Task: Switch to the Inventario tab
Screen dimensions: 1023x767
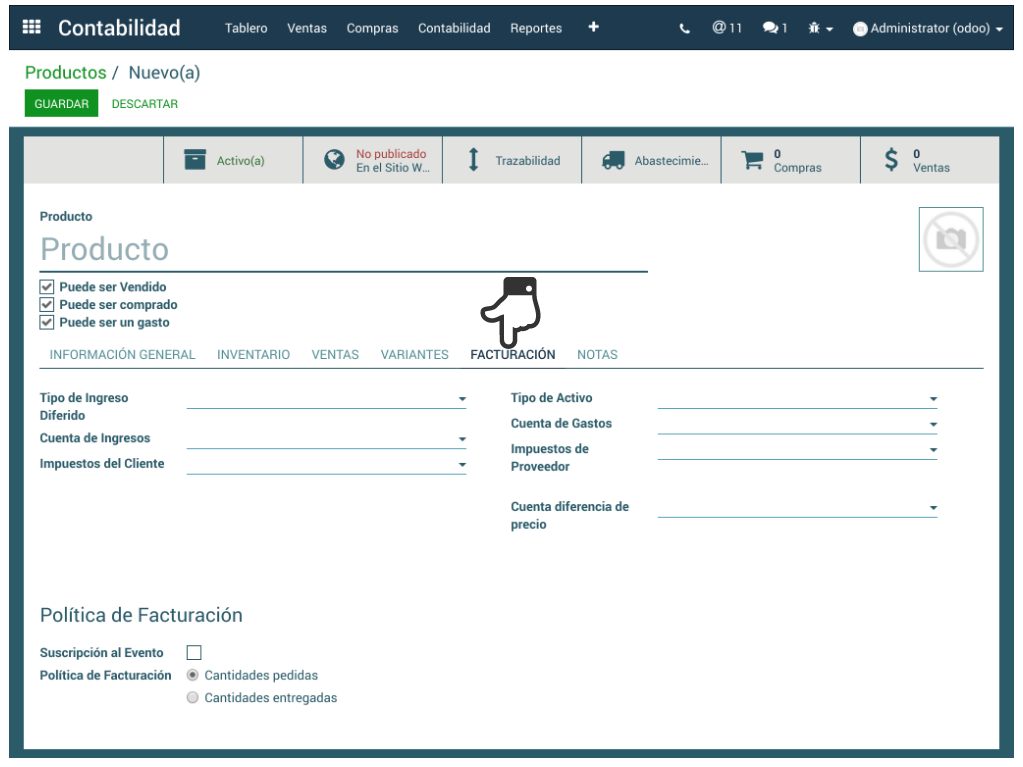Action: [253, 355]
